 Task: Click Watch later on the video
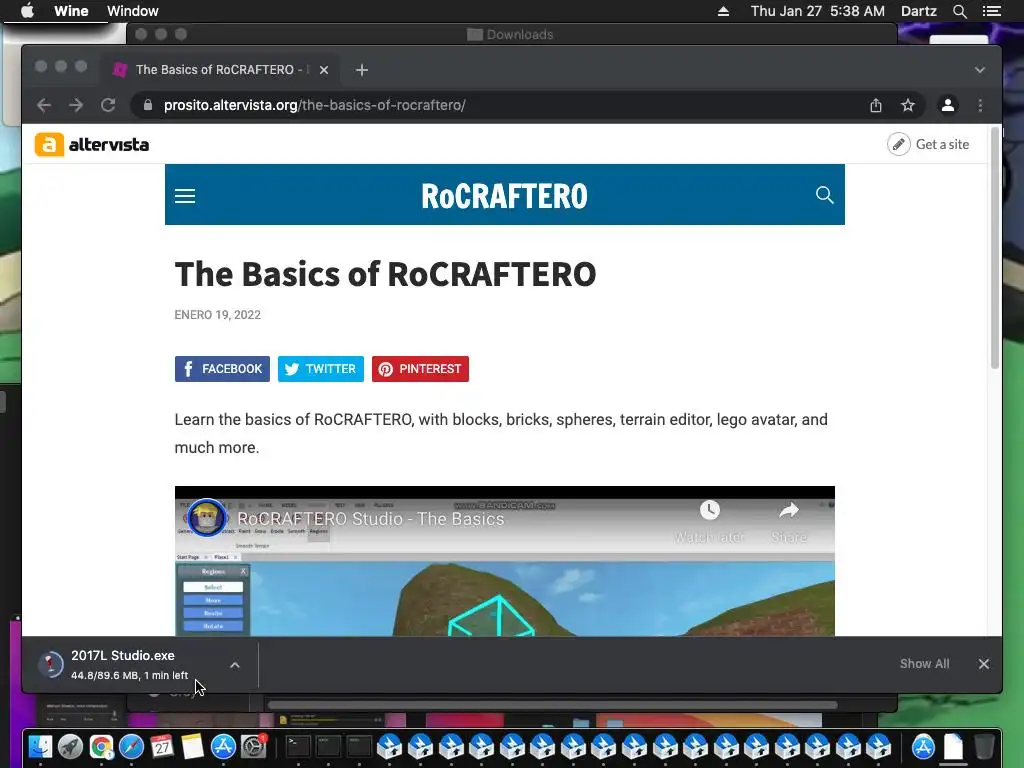click(x=709, y=521)
